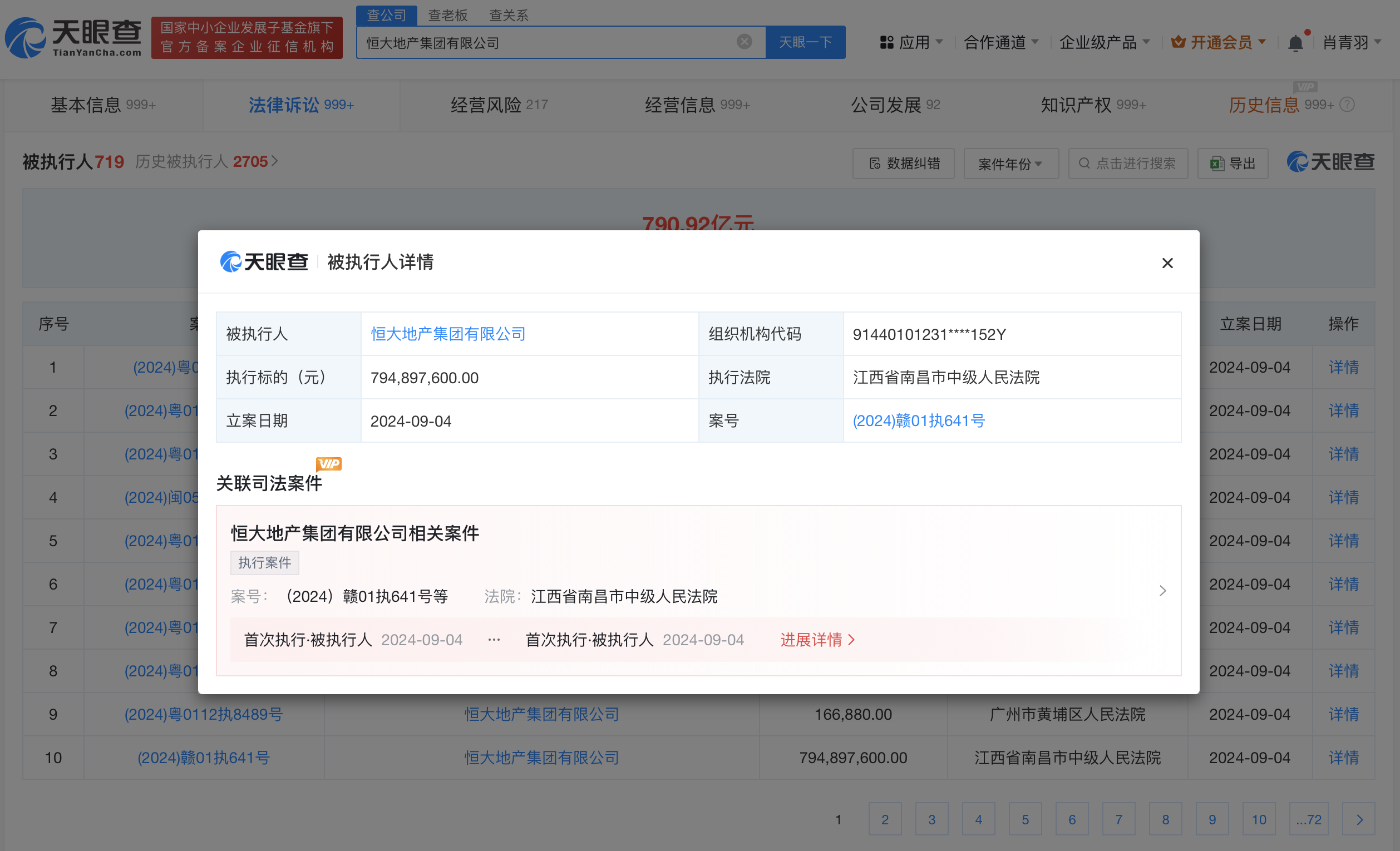Click the 应用 grid icon
Viewport: 1400px width, 851px height.
point(887,42)
